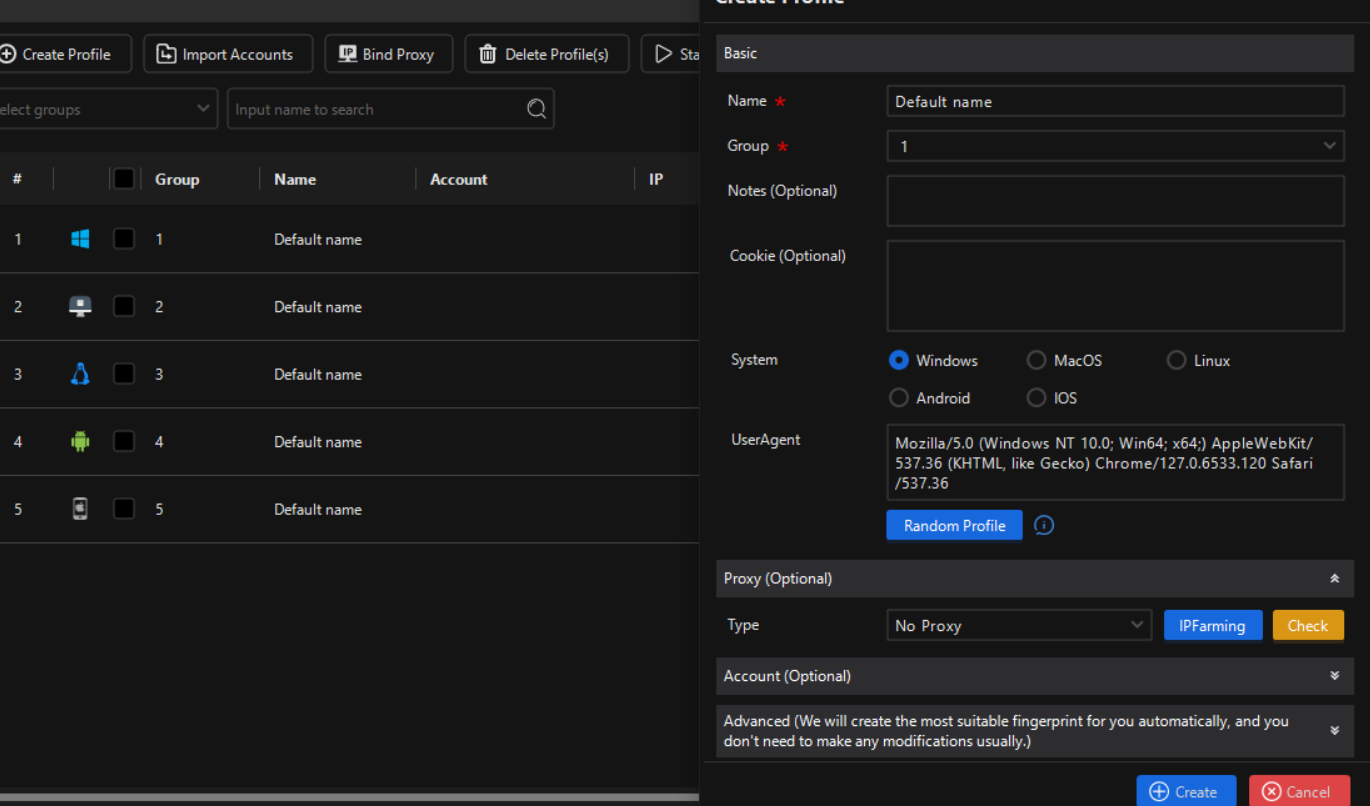
Task: Tick the checkbox for profile row 3
Action: 124,374
